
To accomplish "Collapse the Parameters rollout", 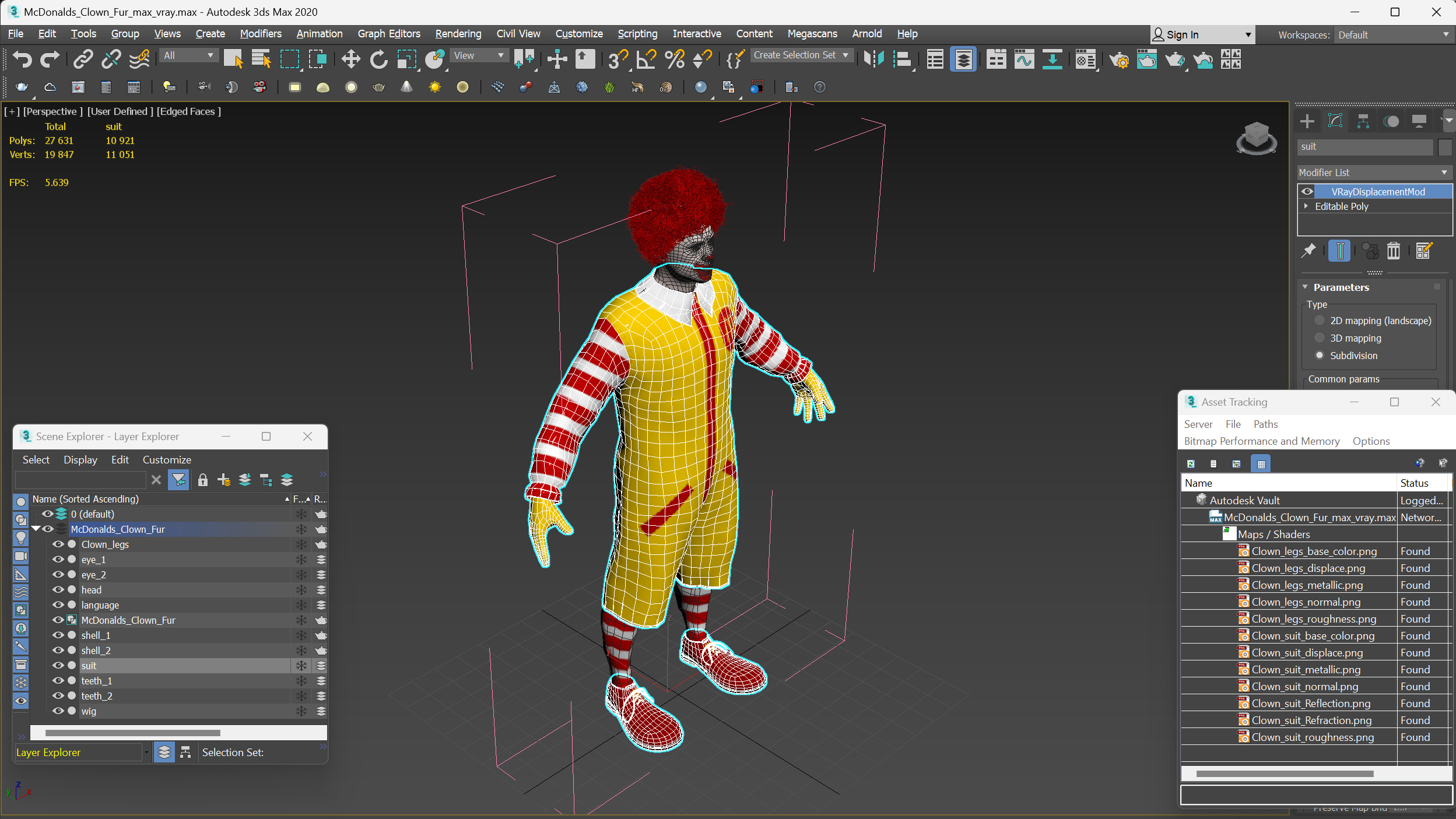I will pos(1305,287).
